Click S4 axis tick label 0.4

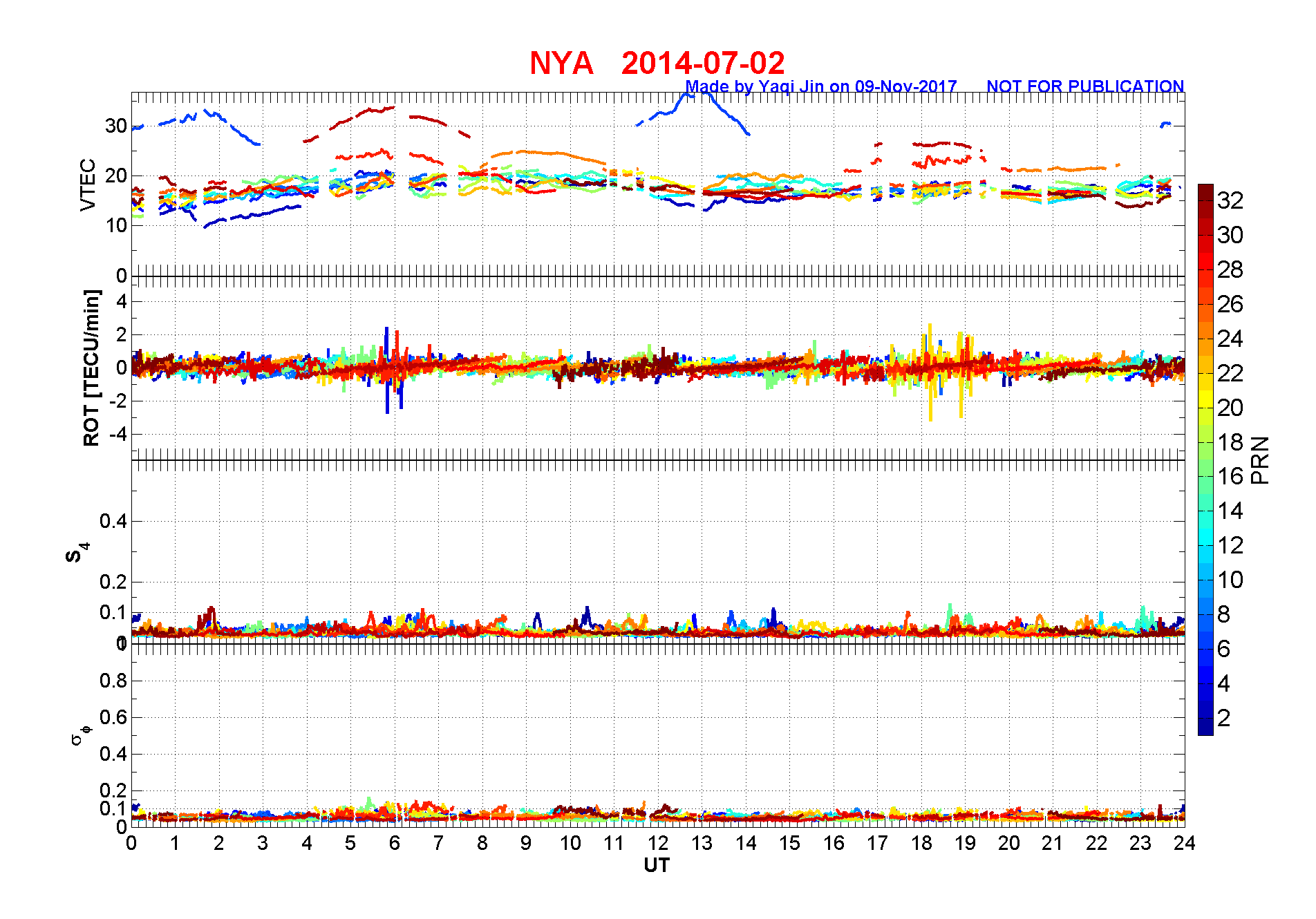[x=113, y=521]
